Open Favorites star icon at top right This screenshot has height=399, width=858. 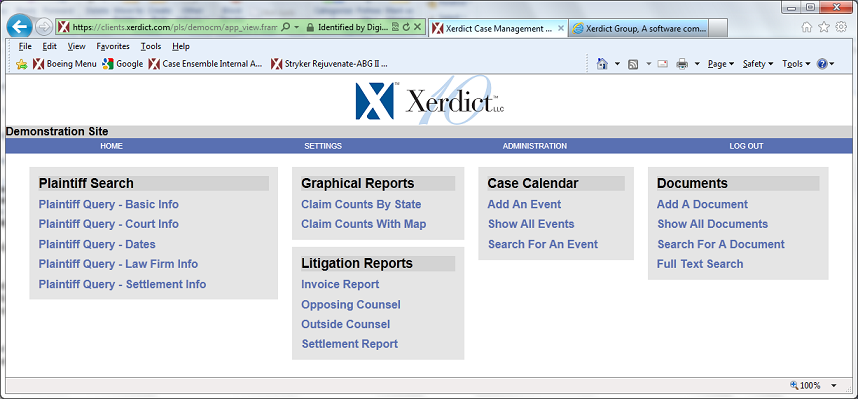pyautogui.click(x=824, y=27)
